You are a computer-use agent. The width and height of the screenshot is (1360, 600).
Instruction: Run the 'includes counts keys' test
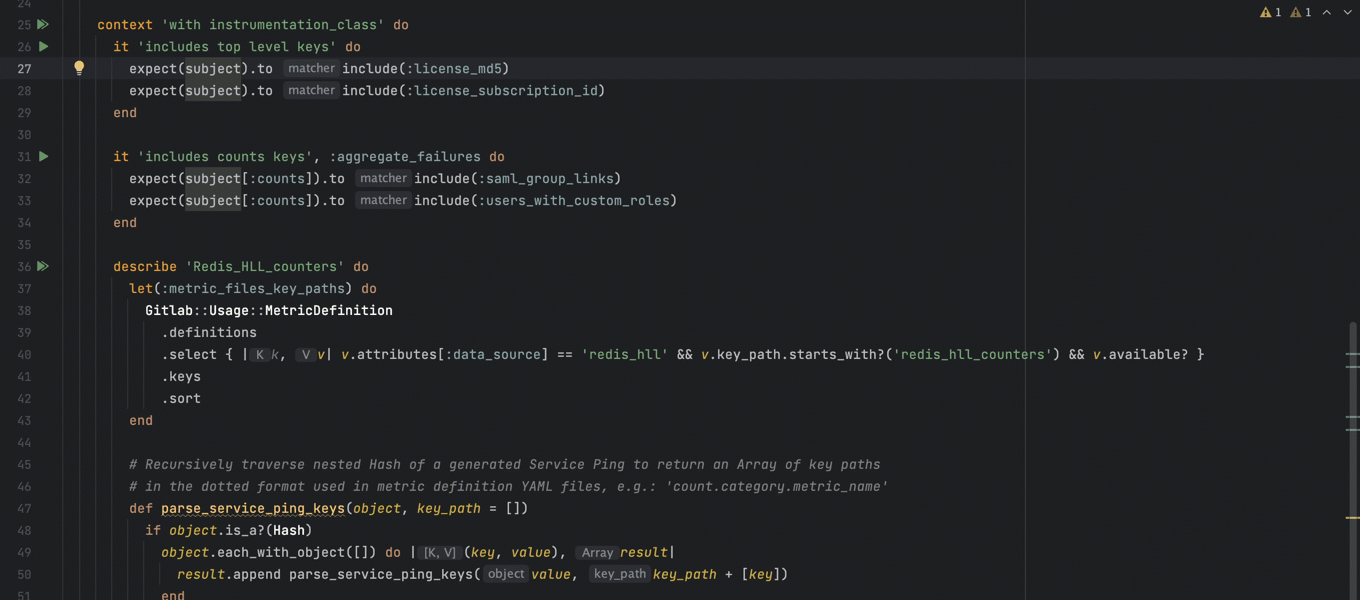[43, 157]
